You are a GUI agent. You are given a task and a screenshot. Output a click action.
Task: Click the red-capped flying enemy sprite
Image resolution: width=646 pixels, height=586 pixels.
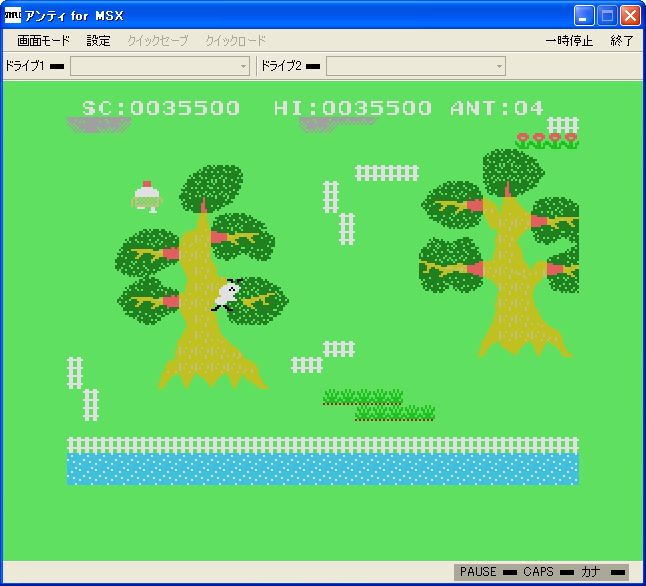tap(147, 197)
